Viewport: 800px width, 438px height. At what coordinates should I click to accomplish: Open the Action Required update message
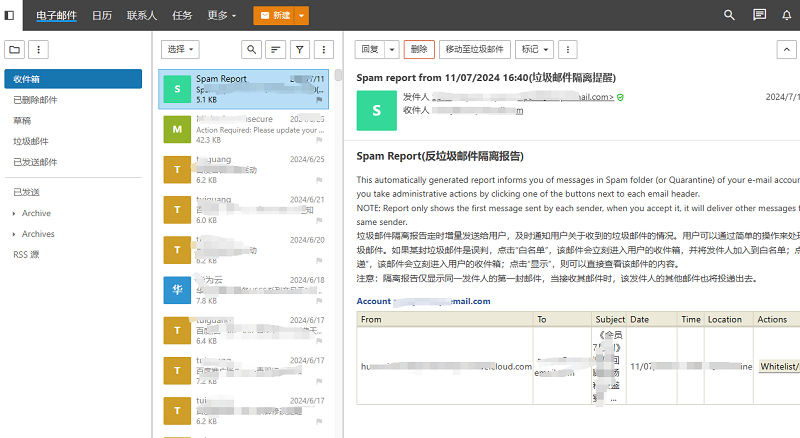click(x=243, y=130)
